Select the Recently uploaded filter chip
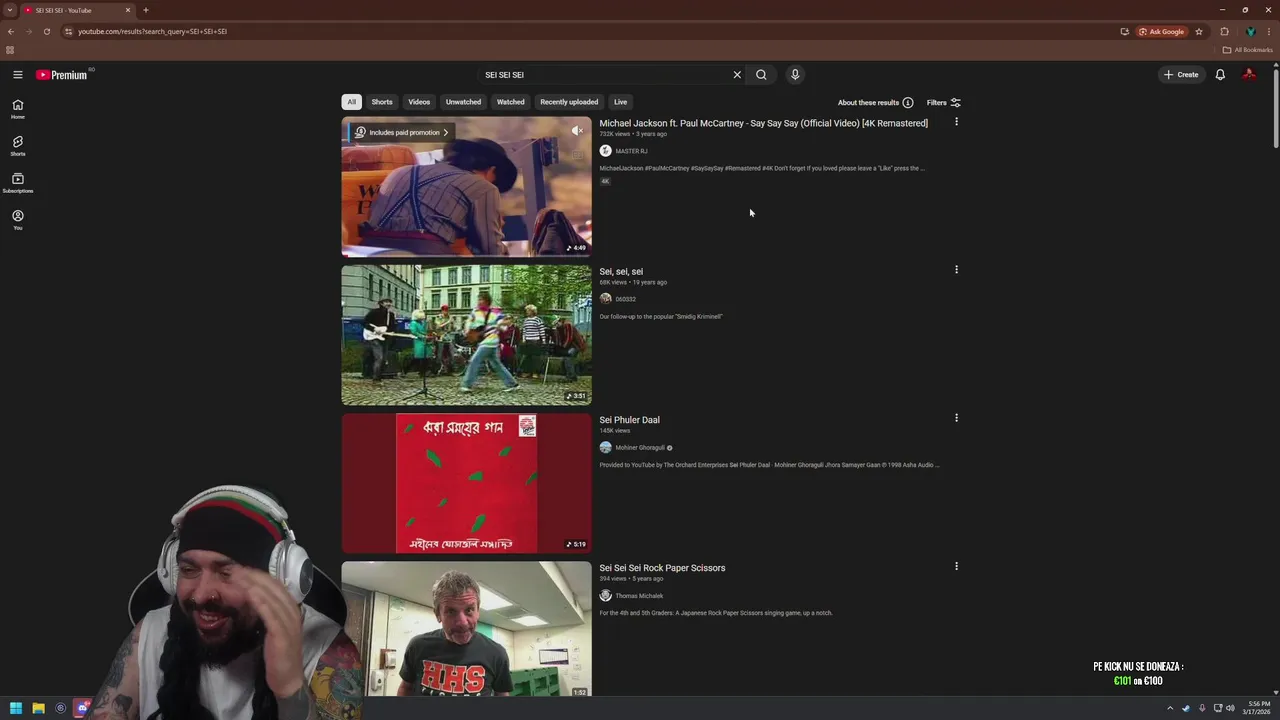This screenshot has height=720, width=1280. [569, 102]
